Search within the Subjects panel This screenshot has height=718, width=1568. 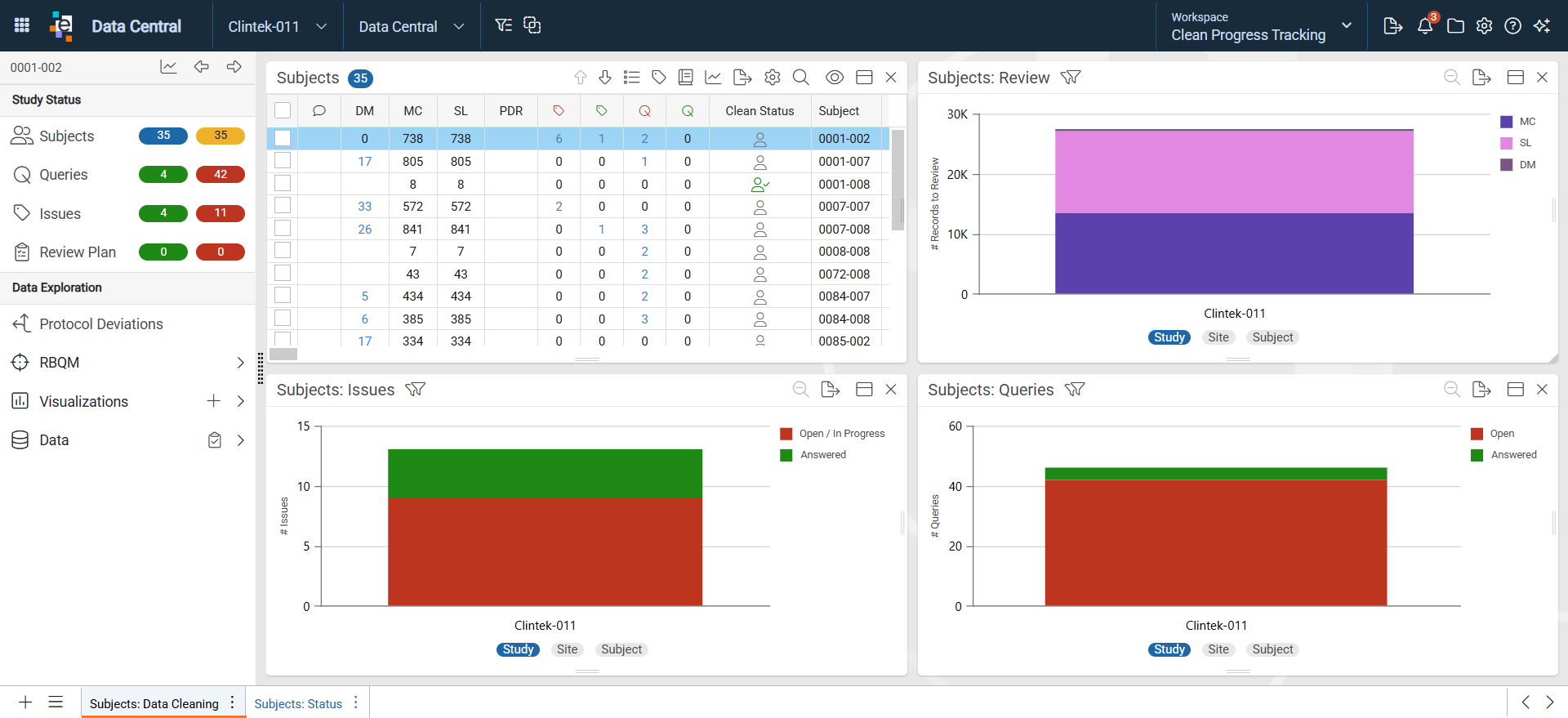pos(801,77)
